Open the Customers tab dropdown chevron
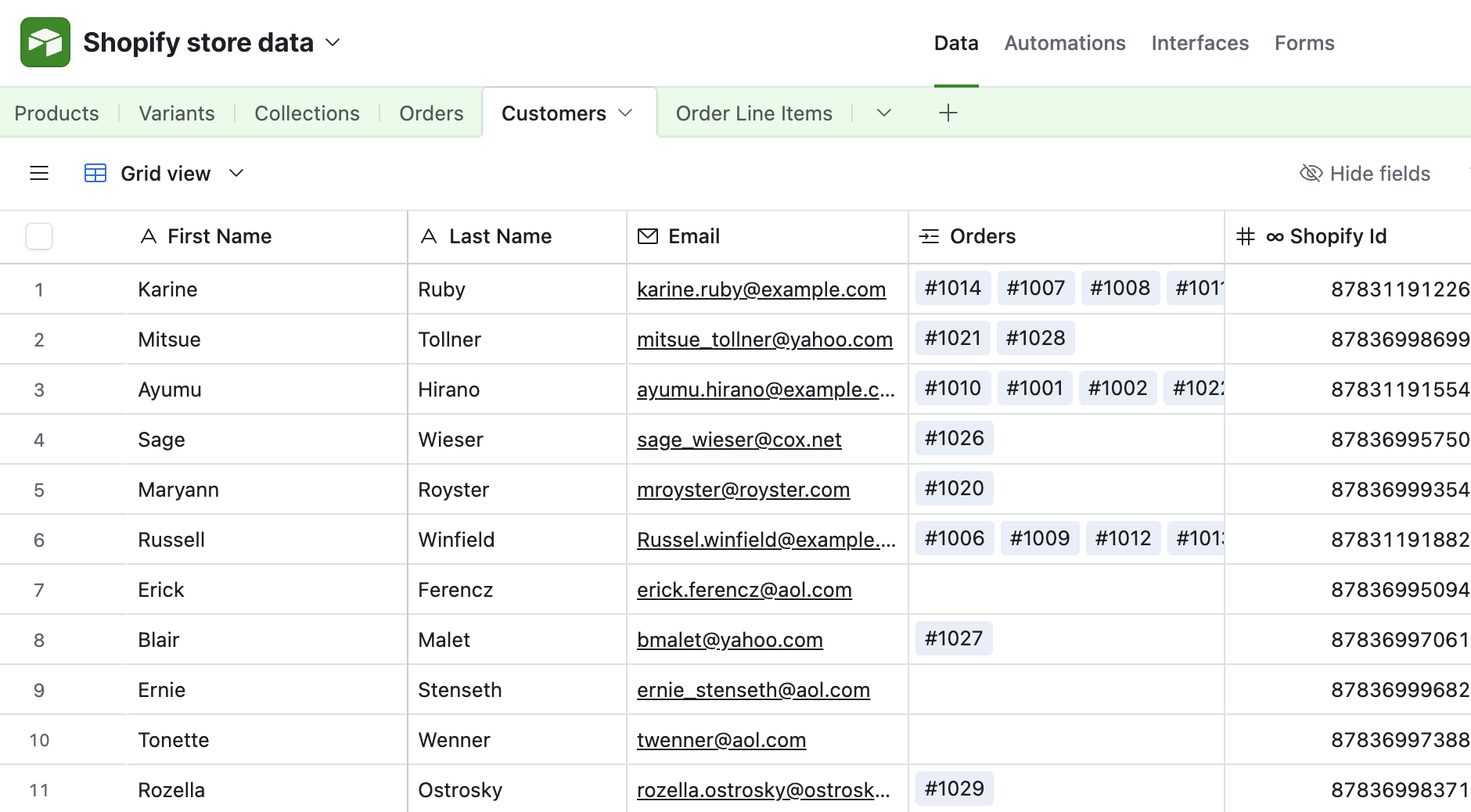This screenshot has width=1471, height=812. coord(625,113)
